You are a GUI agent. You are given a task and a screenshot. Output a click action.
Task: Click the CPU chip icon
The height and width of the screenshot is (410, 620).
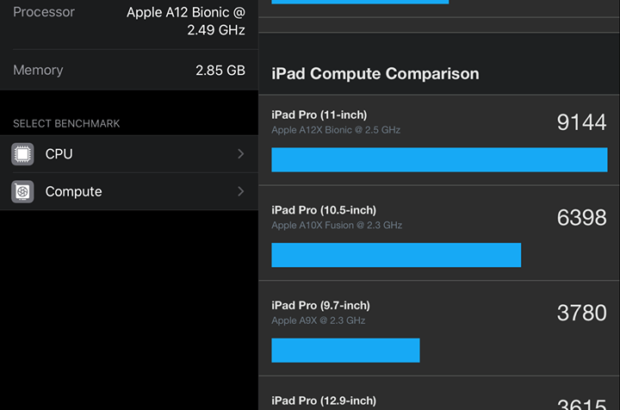click(22, 154)
